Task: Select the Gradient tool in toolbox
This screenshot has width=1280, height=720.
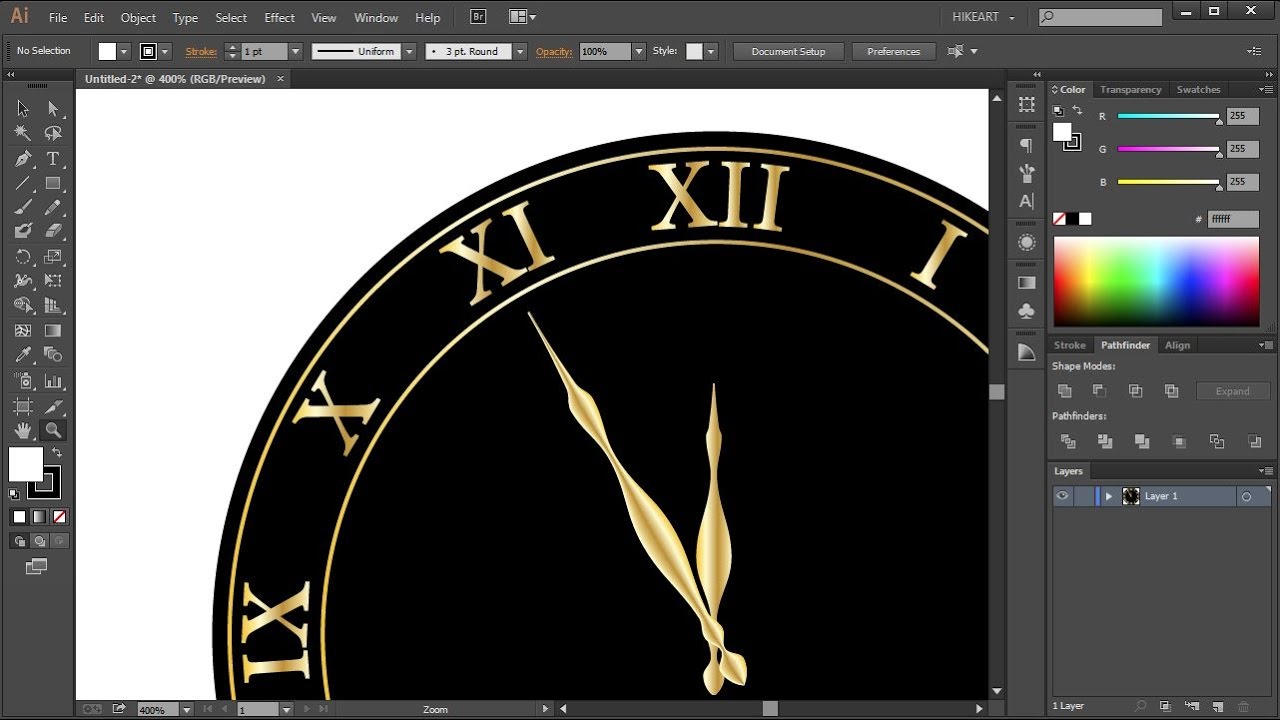Action: point(53,331)
